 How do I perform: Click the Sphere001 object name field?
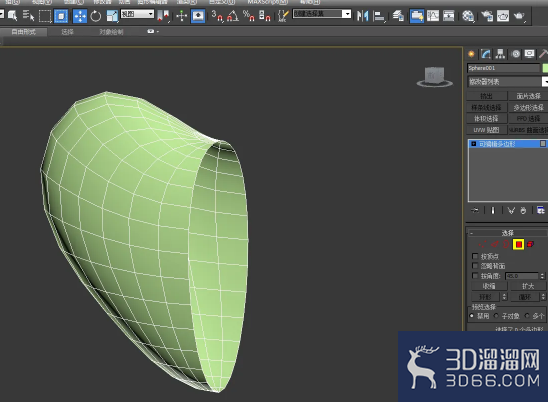point(504,68)
